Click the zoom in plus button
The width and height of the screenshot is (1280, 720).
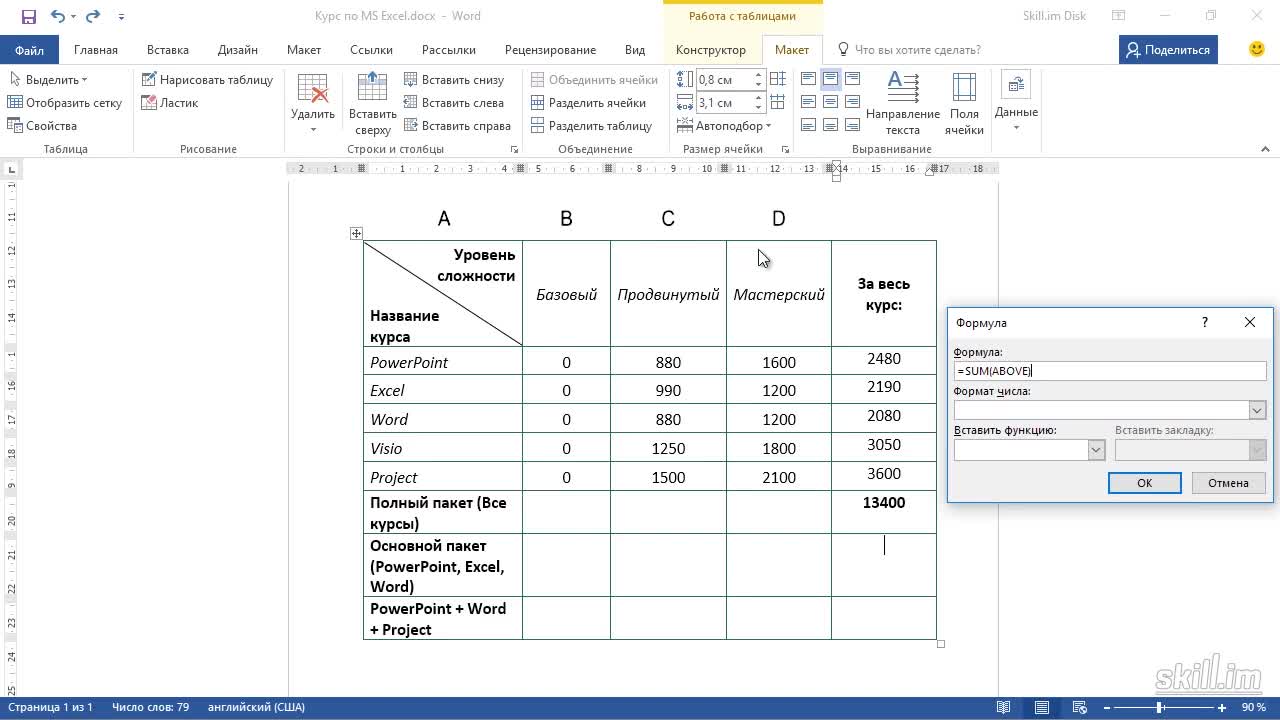pyautogui.click(x=1222, y=707)
